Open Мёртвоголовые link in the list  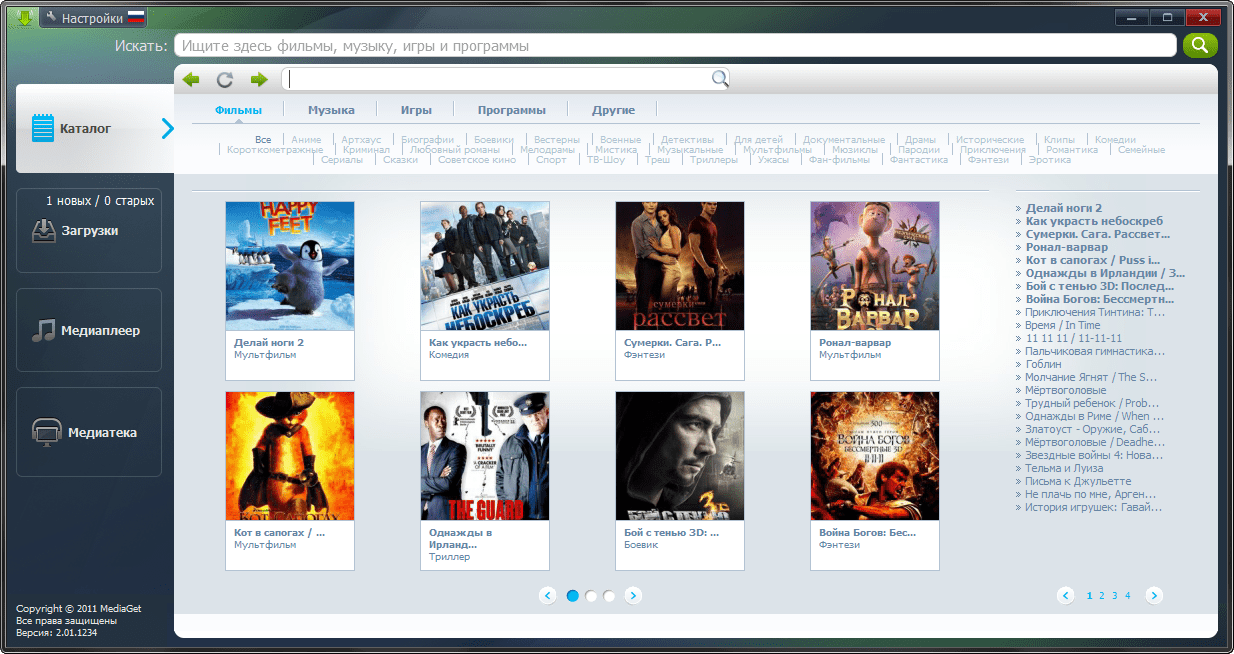coord(1066,390)
